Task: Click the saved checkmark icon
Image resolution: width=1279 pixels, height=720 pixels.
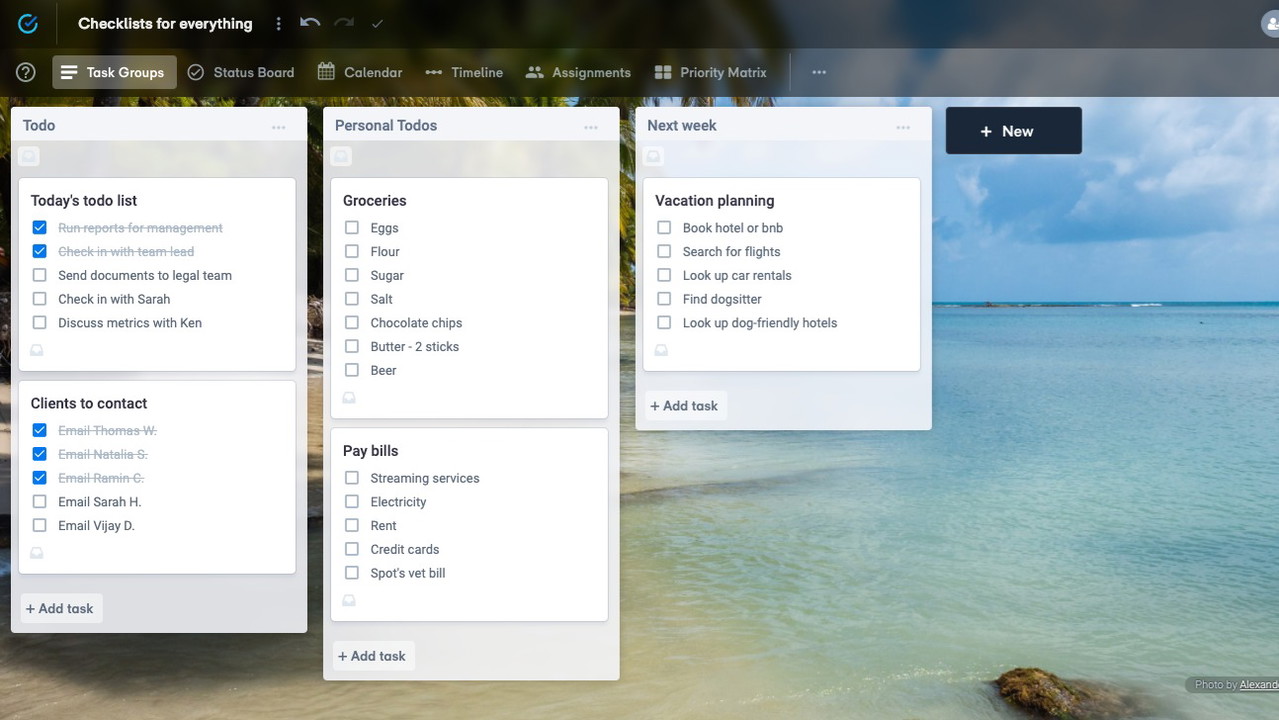Action: [377, 23]
